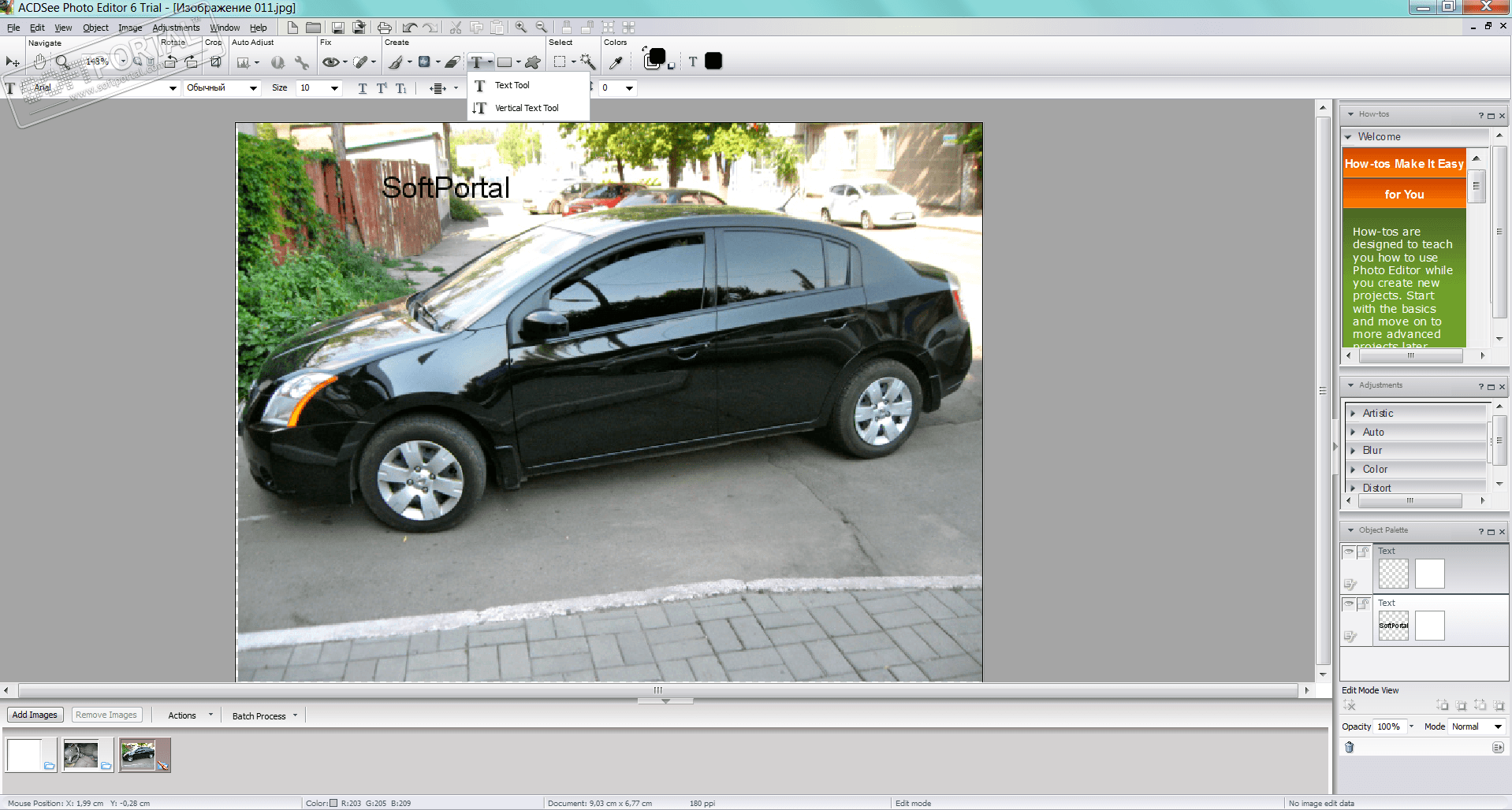Viewport: 1512px width, 810px height.
Task: Reset default colors small icon
Action: click(x=671, y=66)
